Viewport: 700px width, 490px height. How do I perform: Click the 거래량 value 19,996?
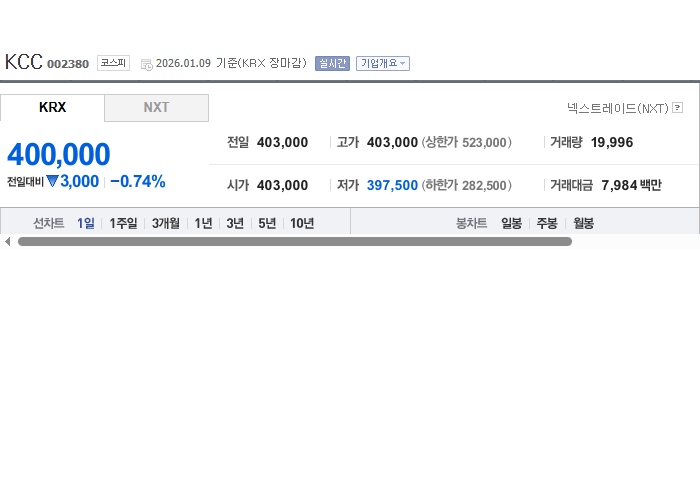(x=612, y=142)
